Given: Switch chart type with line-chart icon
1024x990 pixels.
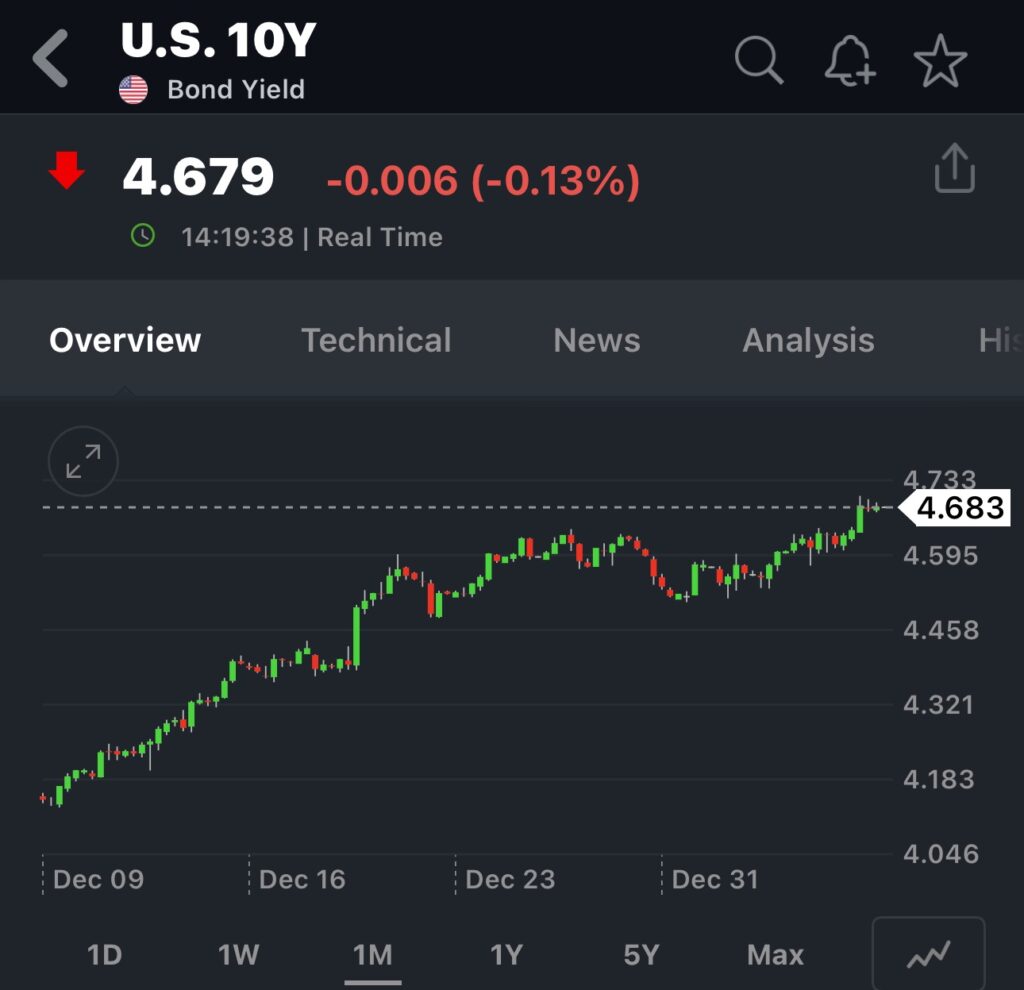Looking at the screenshot, I should coord(928,955).
